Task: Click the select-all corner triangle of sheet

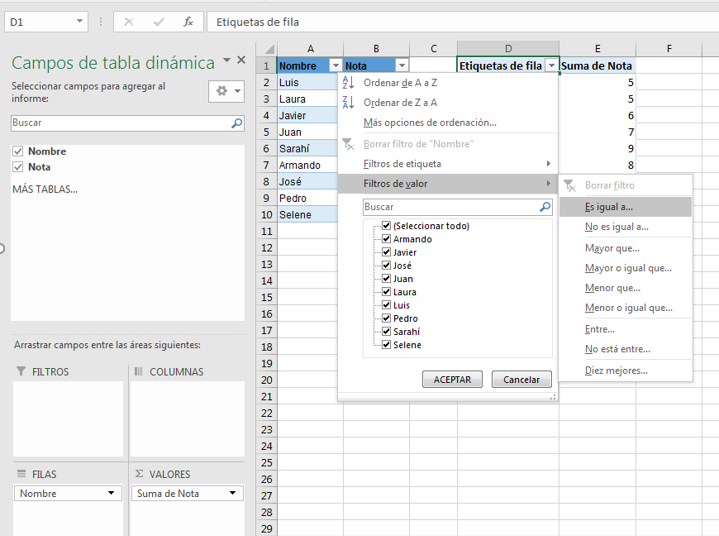Action: click(x=269, y=49)
